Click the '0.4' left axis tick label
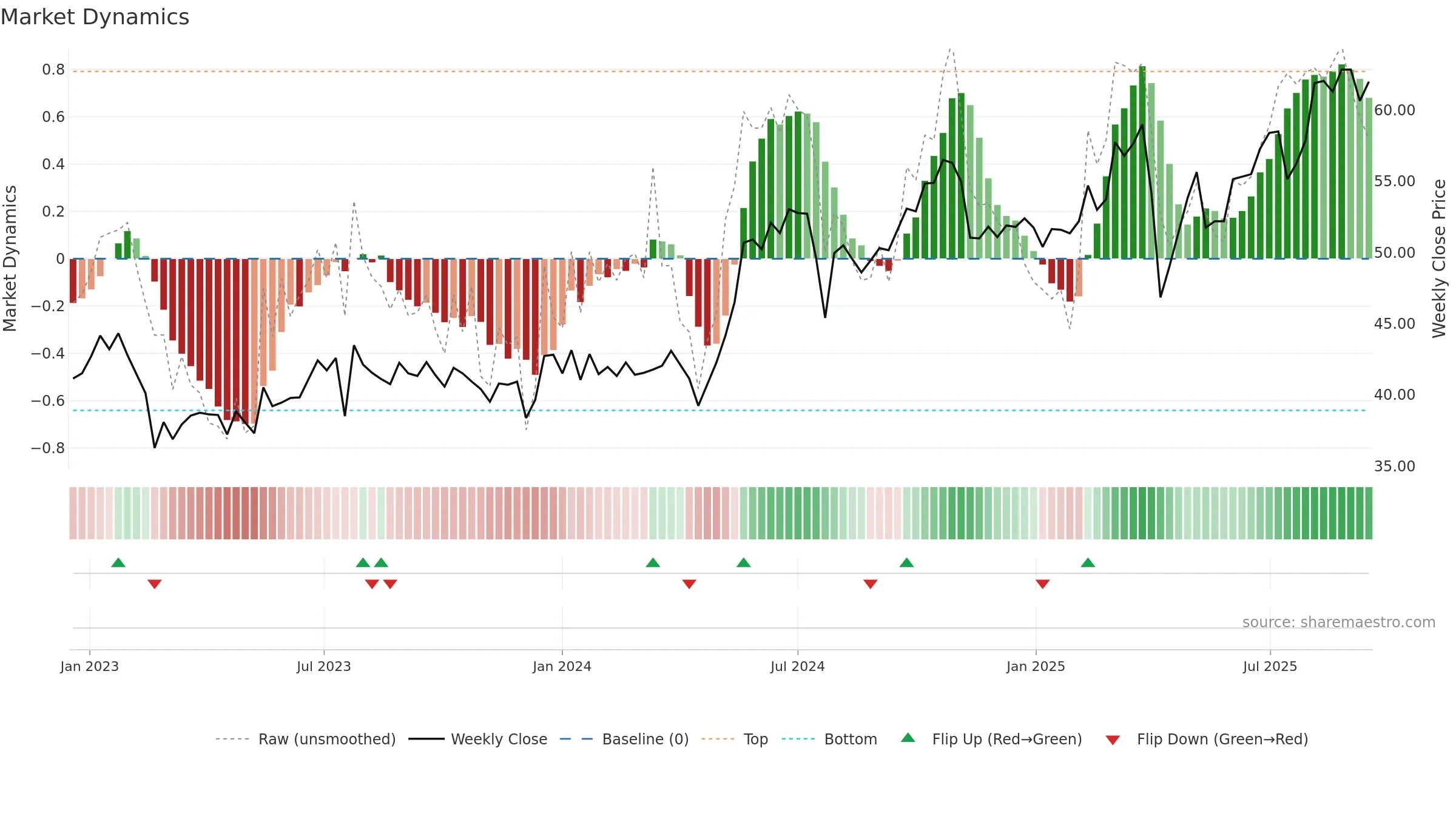The image size is (1456, 819). 53,164
